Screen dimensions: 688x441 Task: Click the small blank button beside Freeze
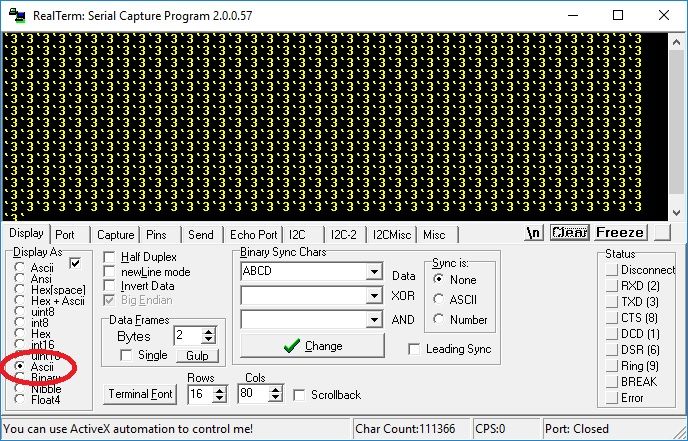point(662,233)
